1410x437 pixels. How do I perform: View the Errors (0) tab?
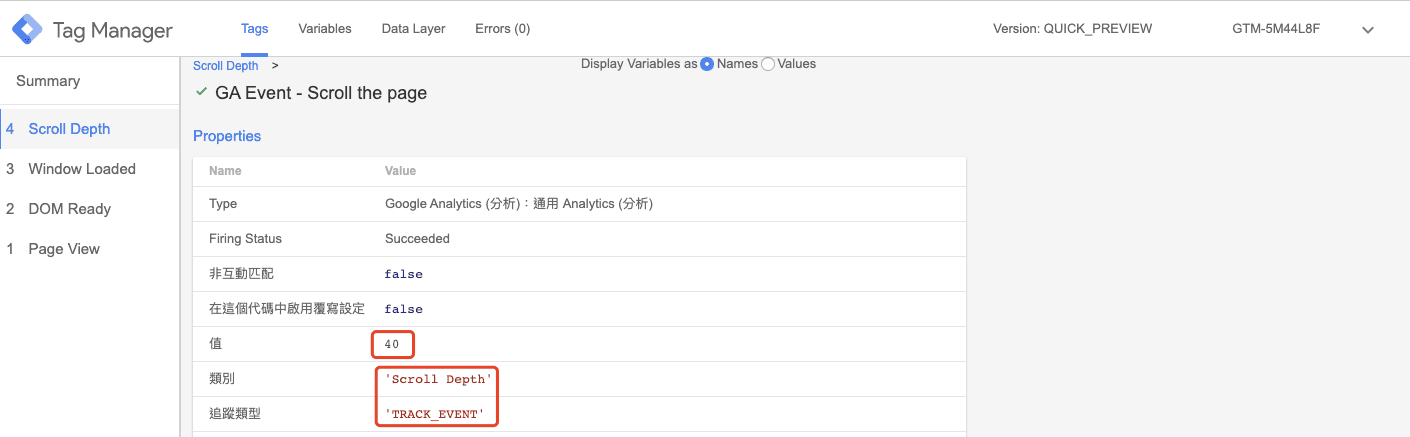pyautogui.click(x=502, y=29)
